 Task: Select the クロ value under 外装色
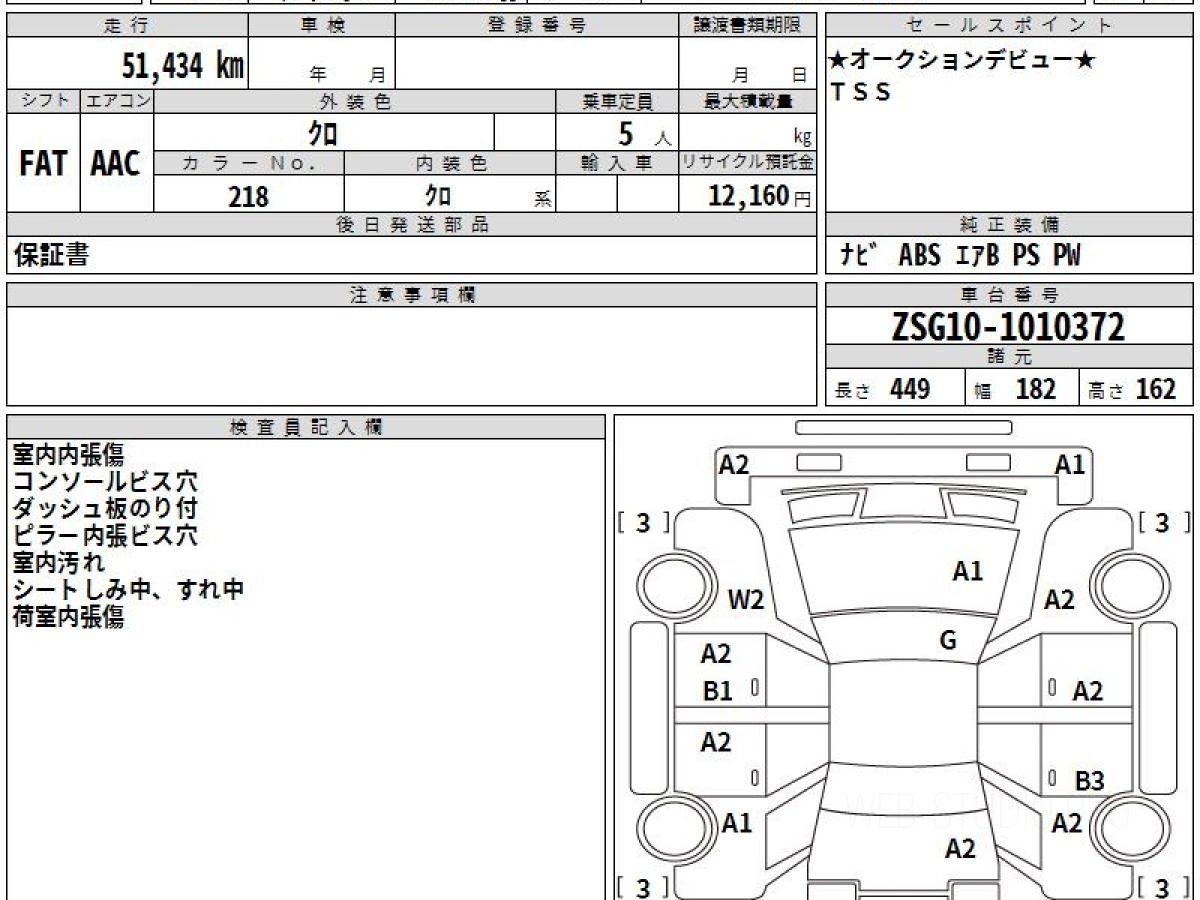323,132
